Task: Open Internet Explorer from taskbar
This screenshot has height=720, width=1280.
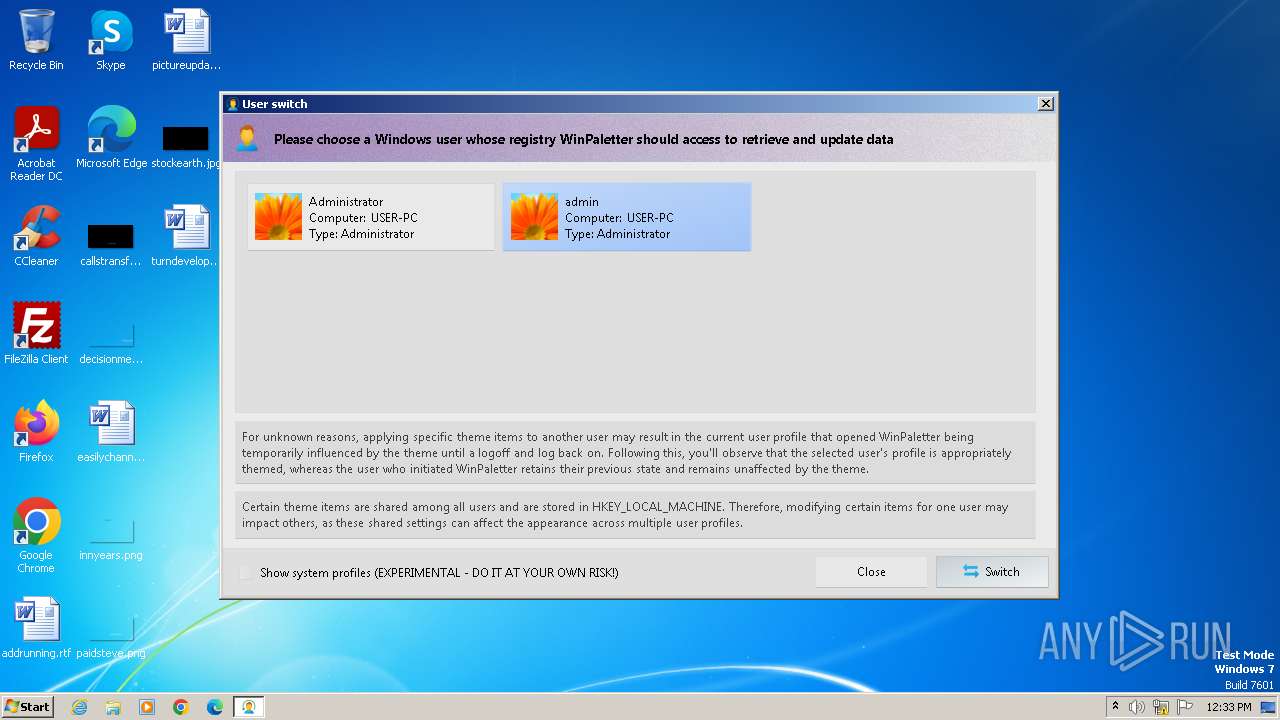Action: [x=79, y=707]
